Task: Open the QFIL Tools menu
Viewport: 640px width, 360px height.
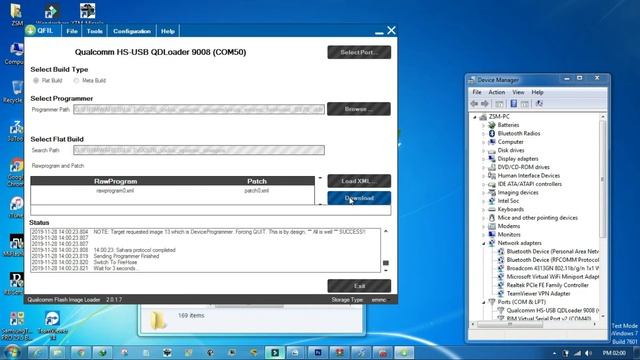Action: [x=95, y=31]
